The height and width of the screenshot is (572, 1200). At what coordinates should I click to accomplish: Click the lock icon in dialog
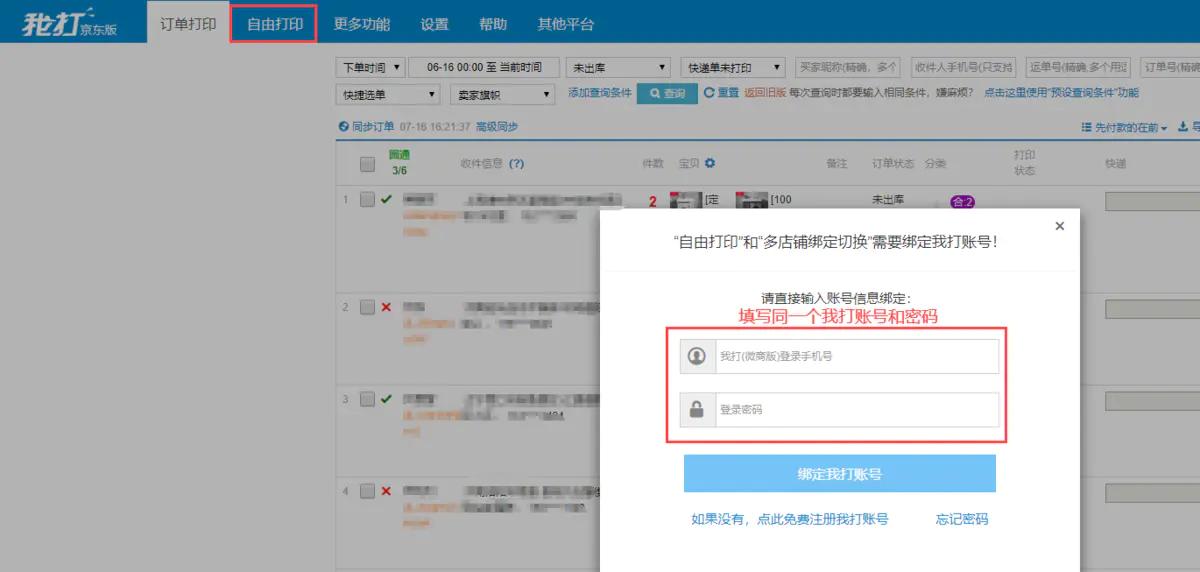(697, 409)
